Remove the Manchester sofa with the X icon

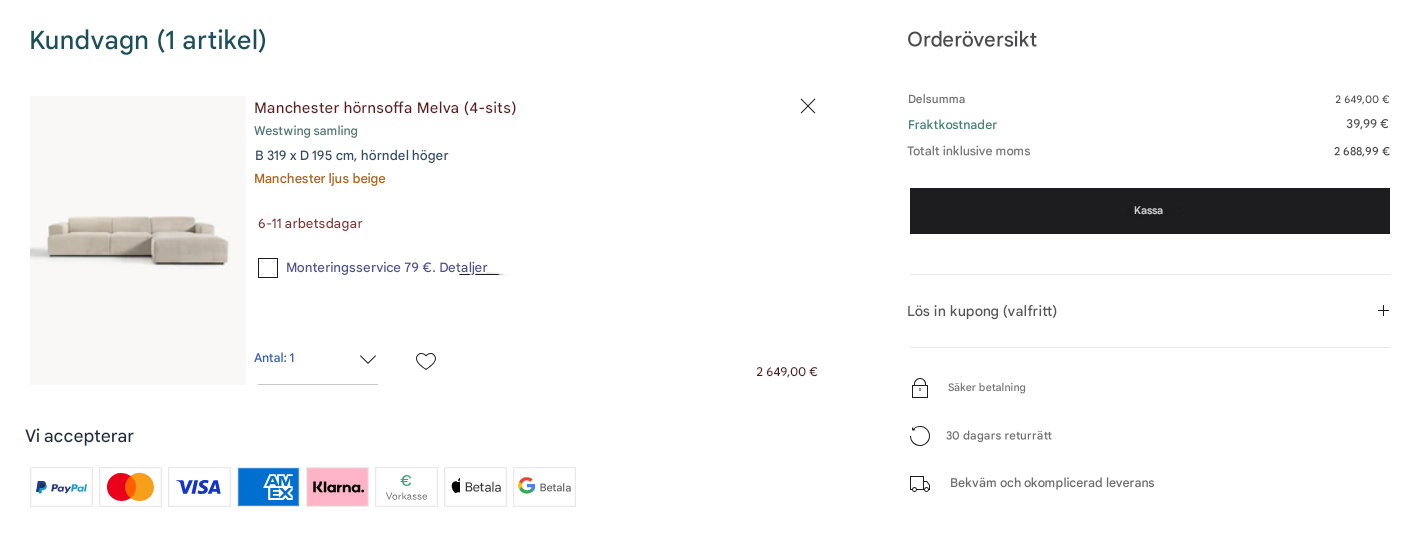pyautogui.click(x=808, y=106)
